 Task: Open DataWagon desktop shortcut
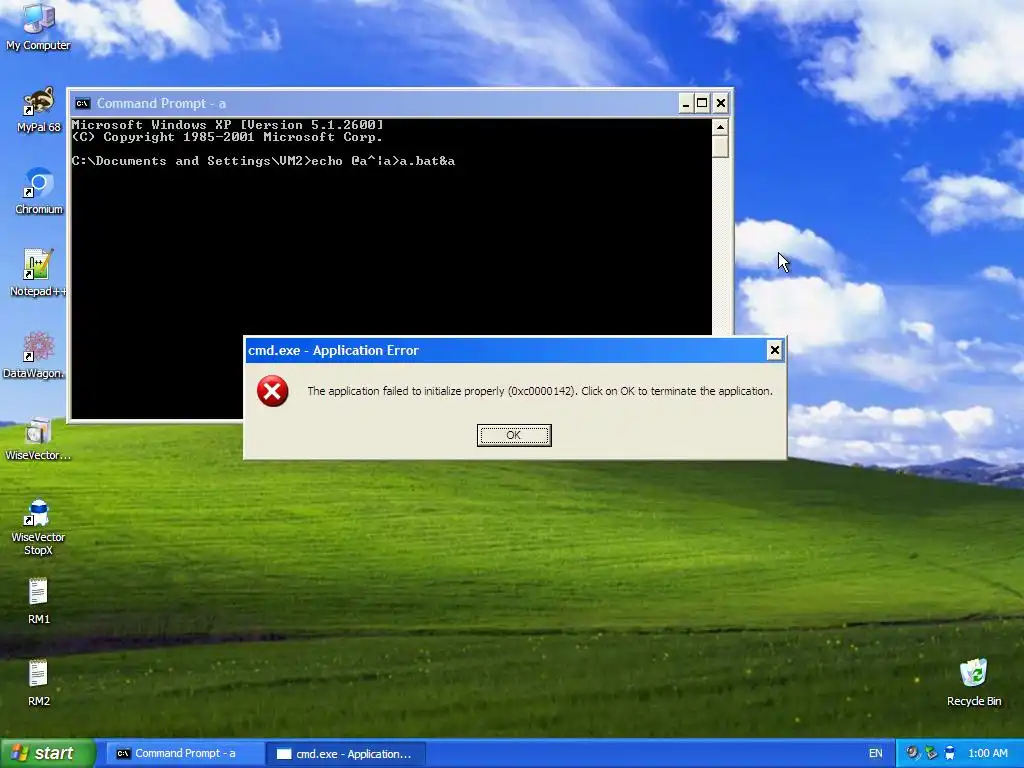point(34,355)
